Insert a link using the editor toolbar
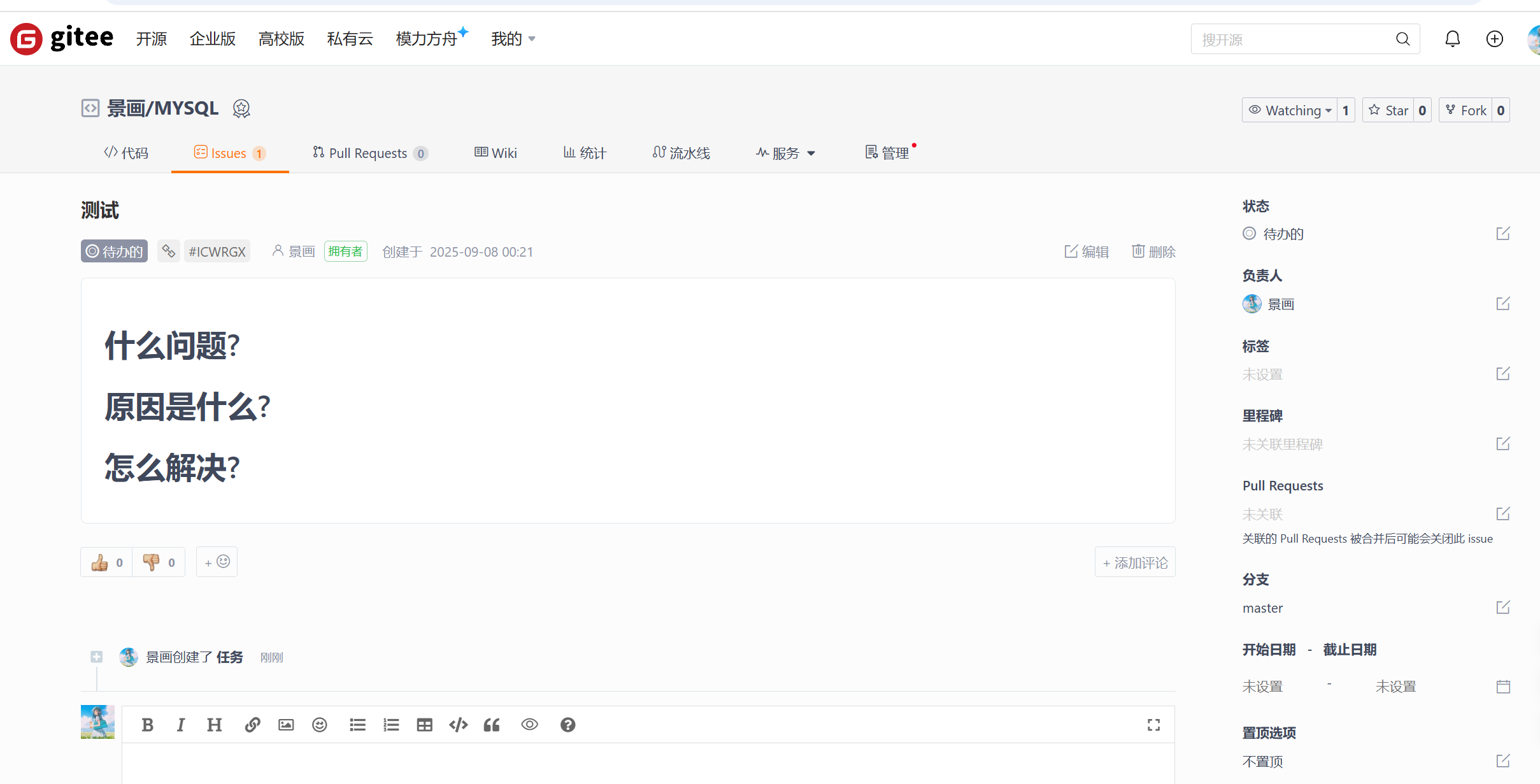This screenshot has height=784, width=1540. (252, 725)
